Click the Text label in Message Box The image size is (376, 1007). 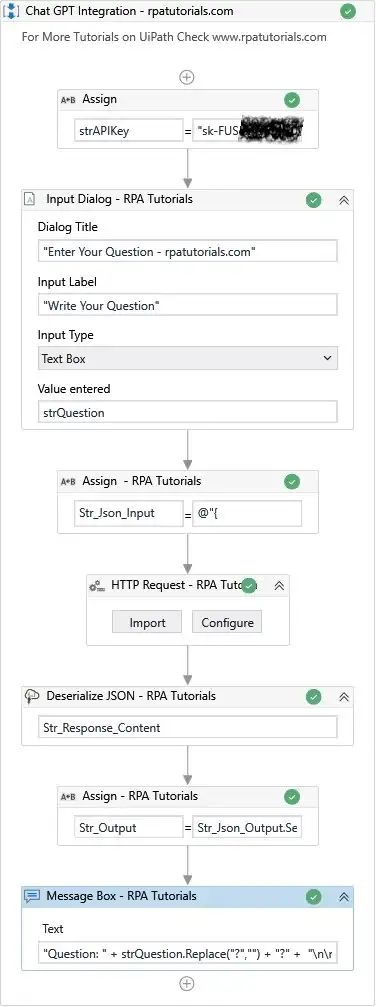point(53,929)
